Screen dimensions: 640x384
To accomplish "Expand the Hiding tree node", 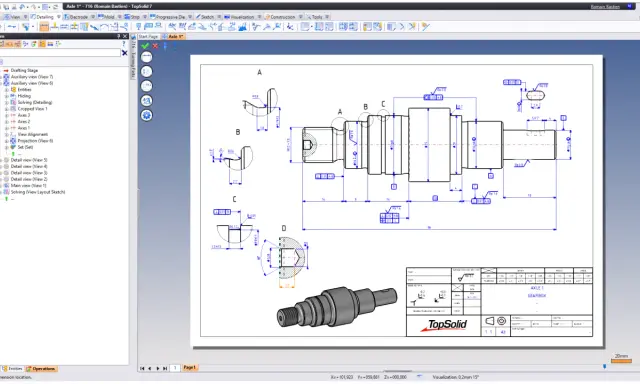I will tap(7, 96).
